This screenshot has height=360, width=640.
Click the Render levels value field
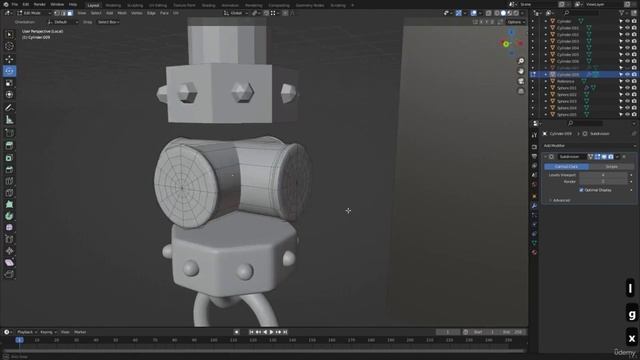(x=603, y=182)
